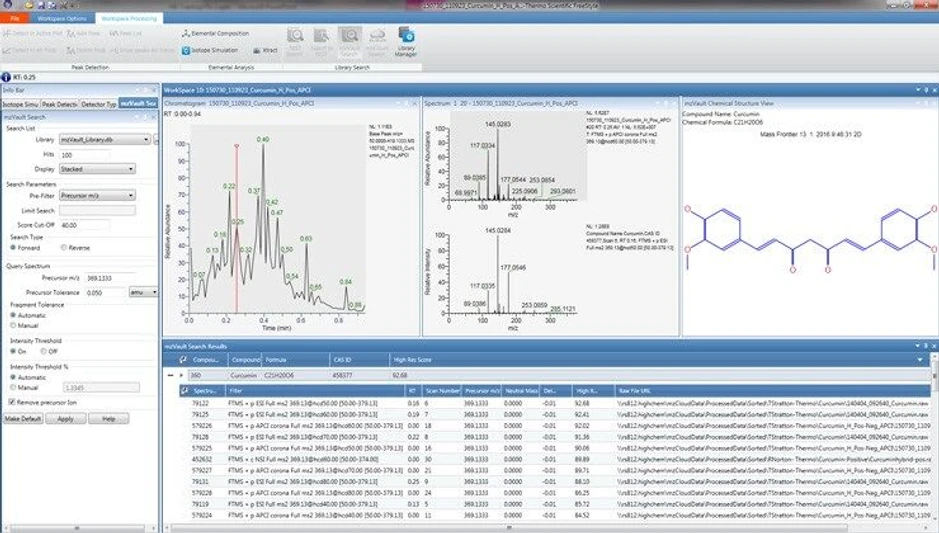Click the Apply button
This screenshot has width=939, height=533.
66,419
